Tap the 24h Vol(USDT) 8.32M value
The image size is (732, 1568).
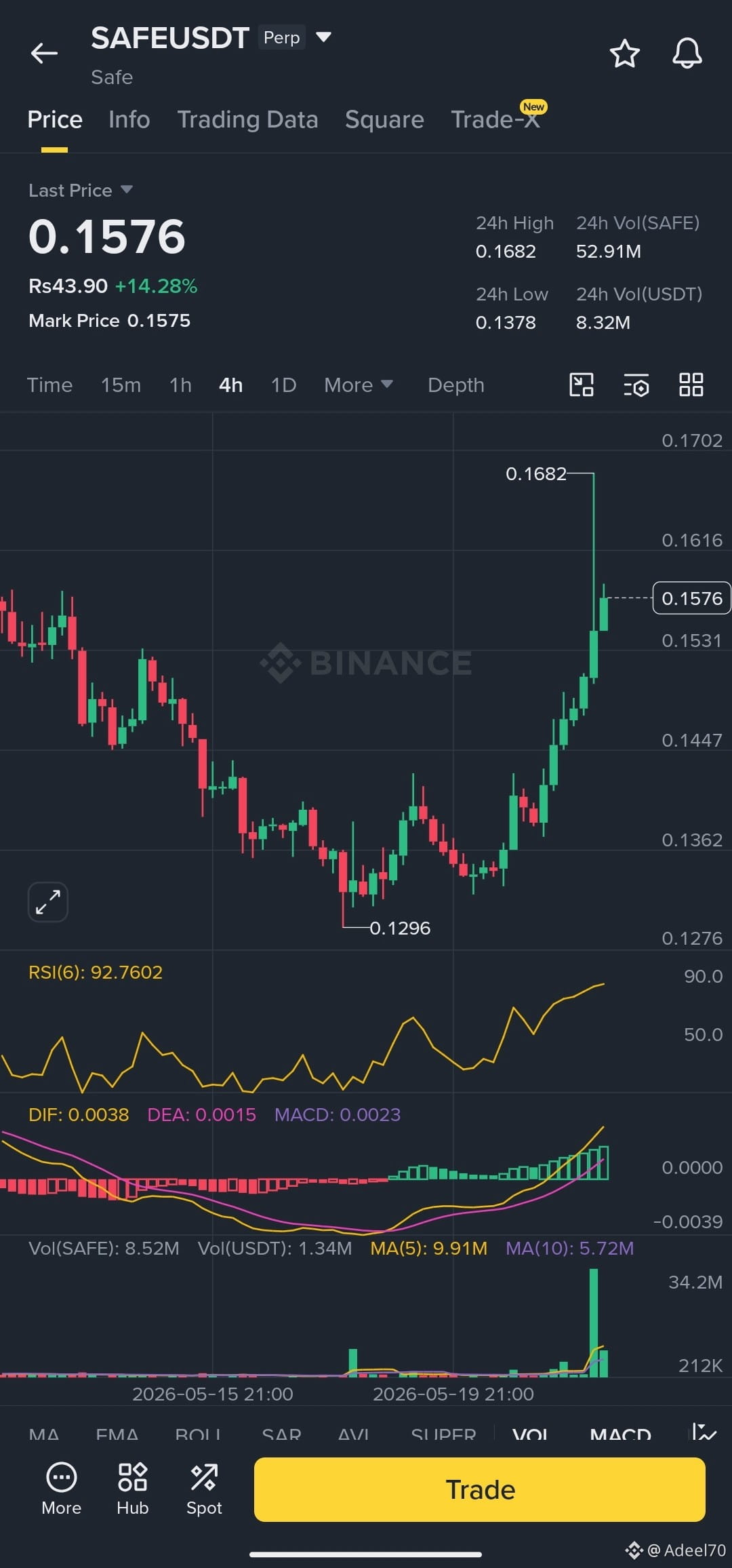[x=603, y=323]
